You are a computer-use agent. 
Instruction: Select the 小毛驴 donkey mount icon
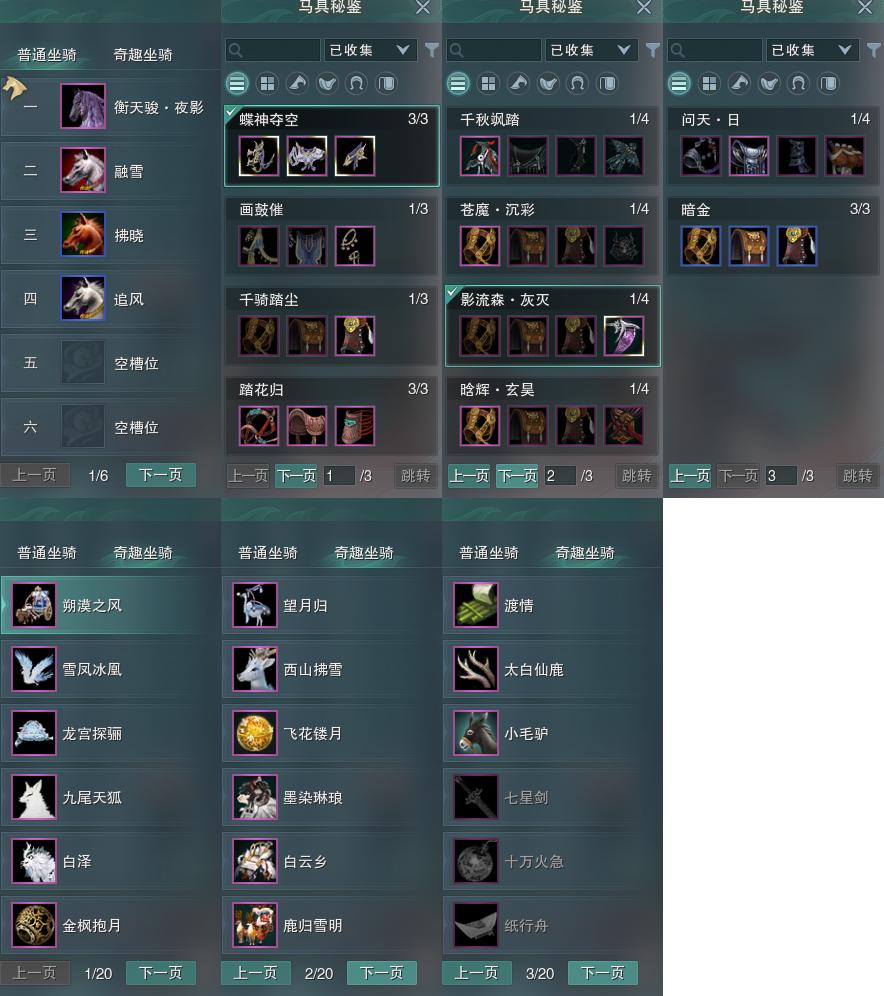(x=476, y=733)
